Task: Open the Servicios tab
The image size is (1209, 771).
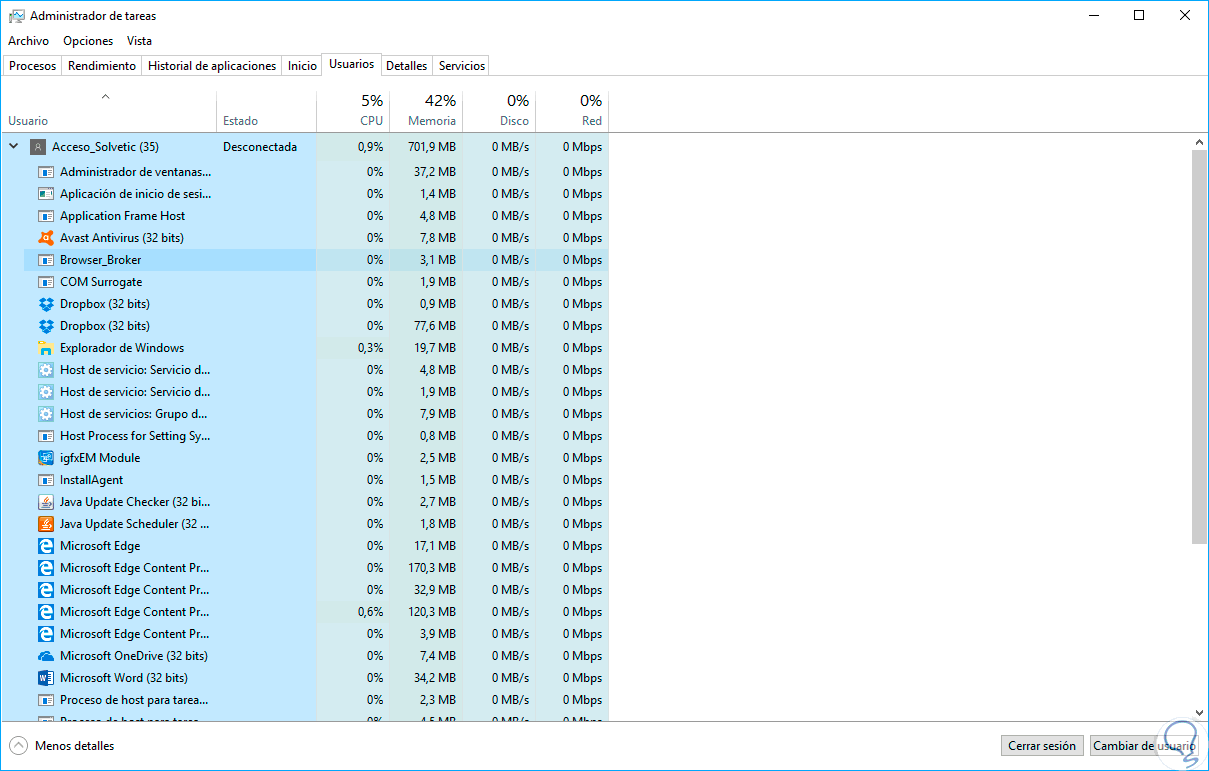Action: [x=462, y=66]
